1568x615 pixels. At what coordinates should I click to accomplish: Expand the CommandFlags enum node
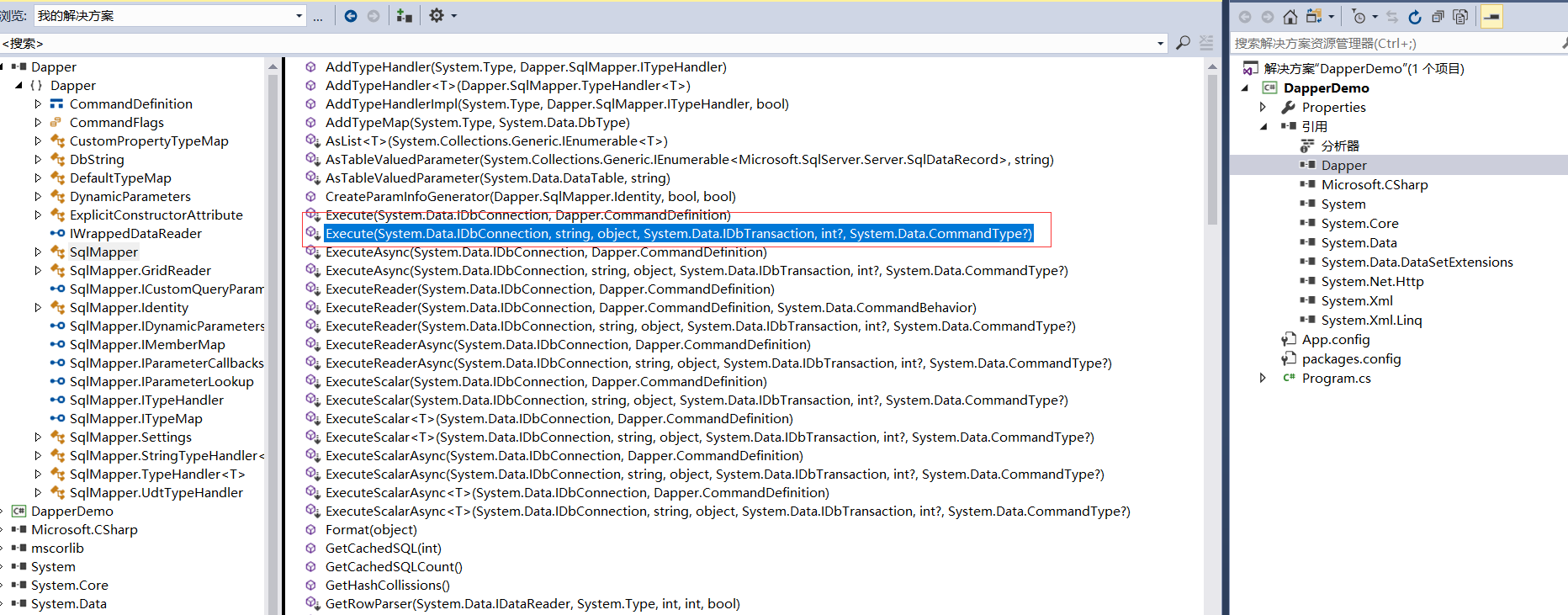[38, 122]
